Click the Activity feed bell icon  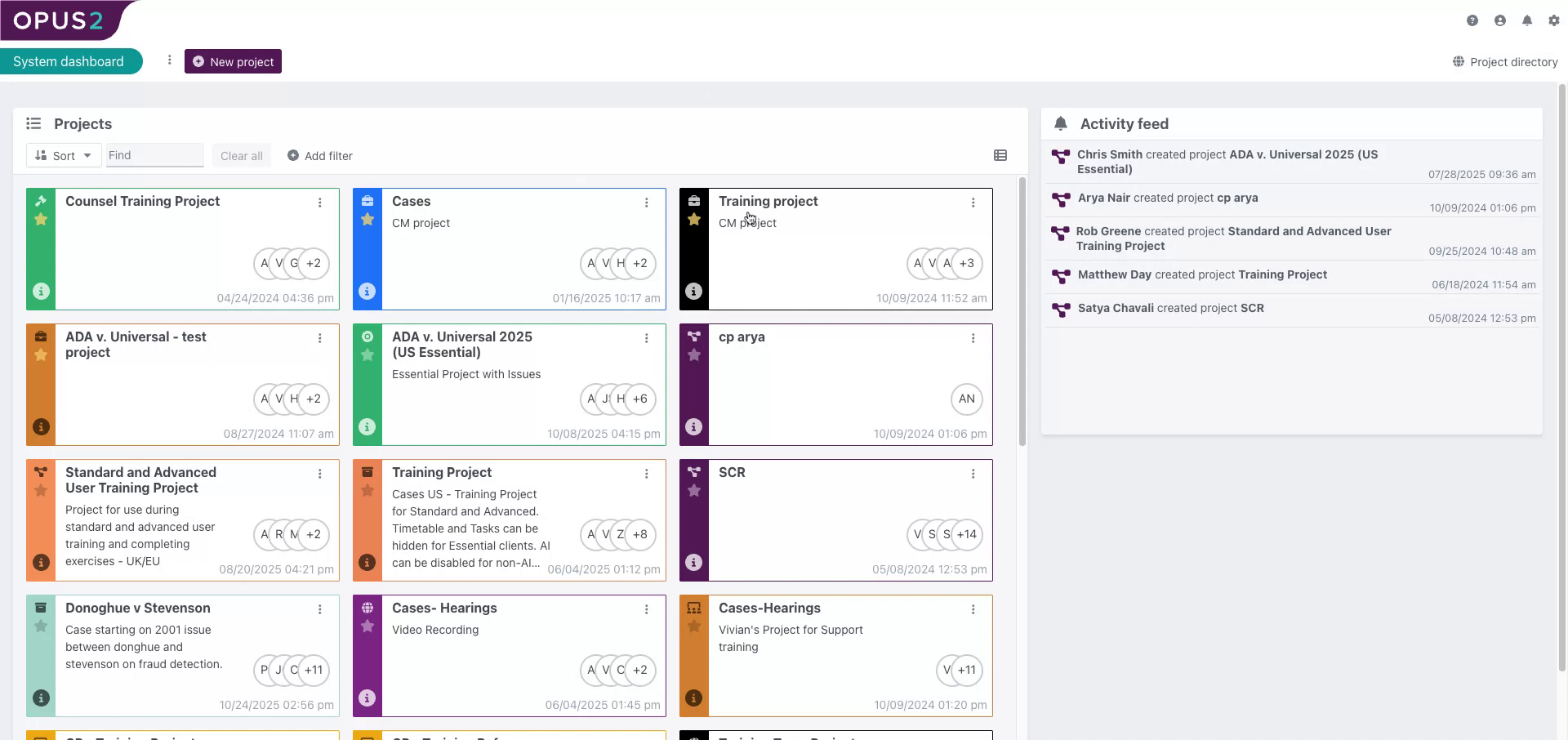pyautogui.click(x=1062, y=123)
